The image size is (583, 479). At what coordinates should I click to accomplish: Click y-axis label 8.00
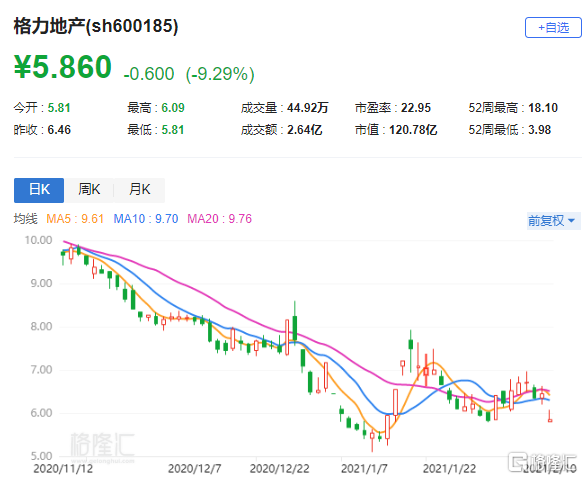pos(41,327)
